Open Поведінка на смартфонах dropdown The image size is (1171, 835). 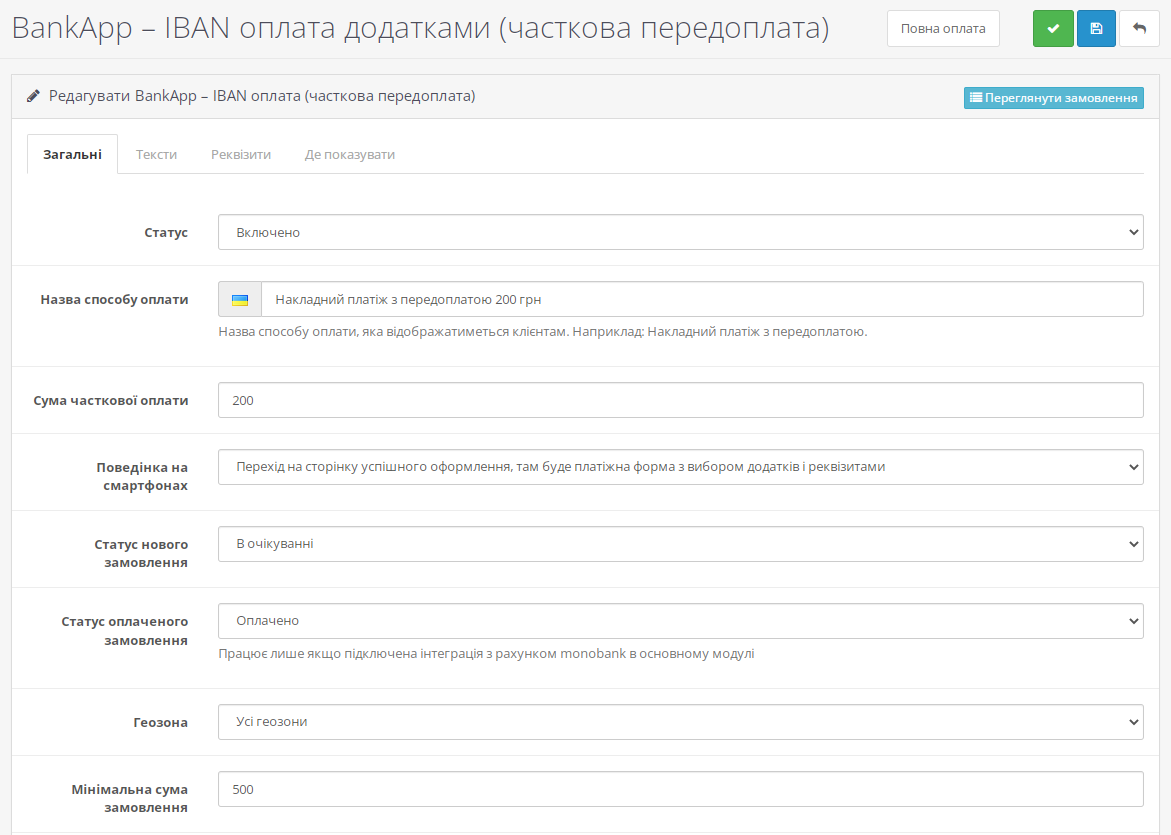tap(680, 467)
